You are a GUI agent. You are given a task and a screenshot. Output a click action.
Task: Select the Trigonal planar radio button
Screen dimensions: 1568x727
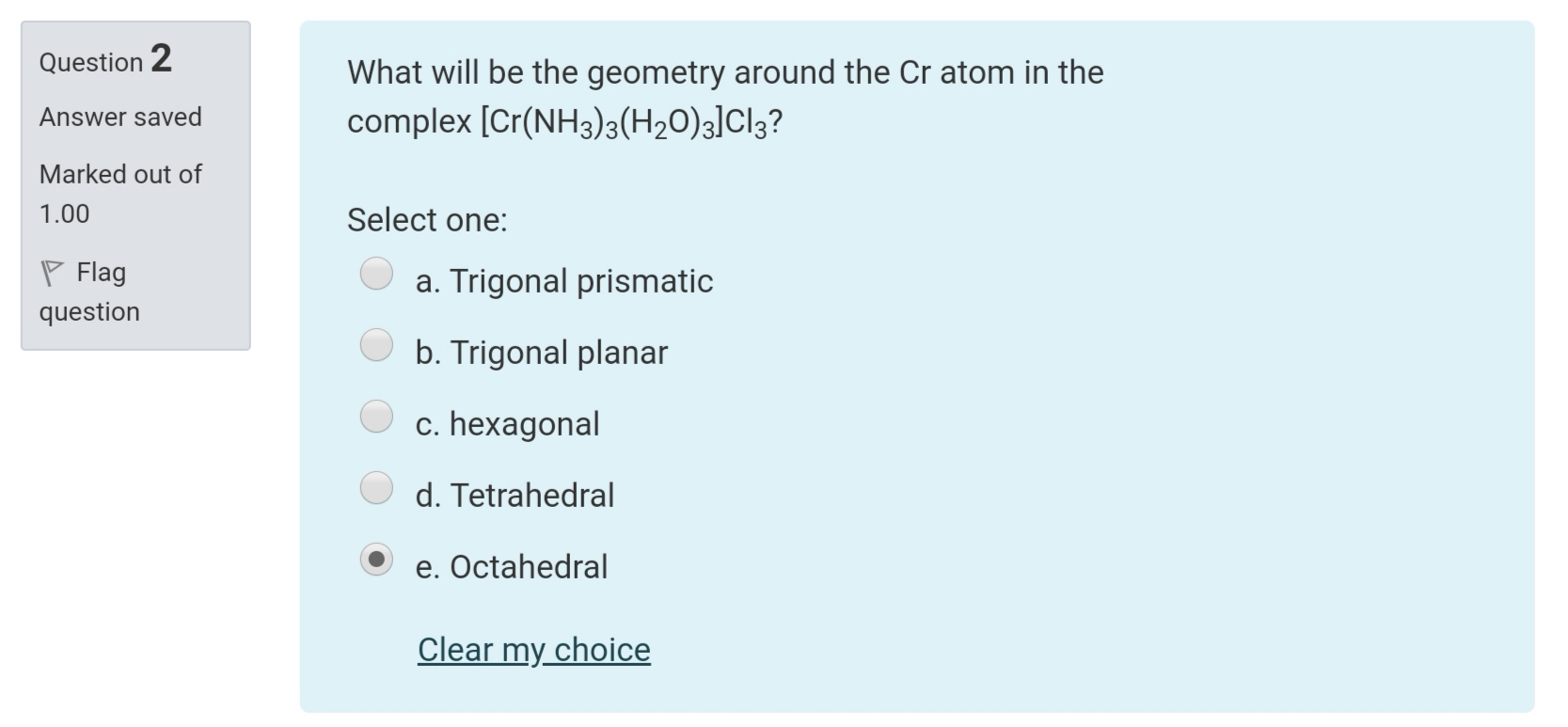coord(376,345)
